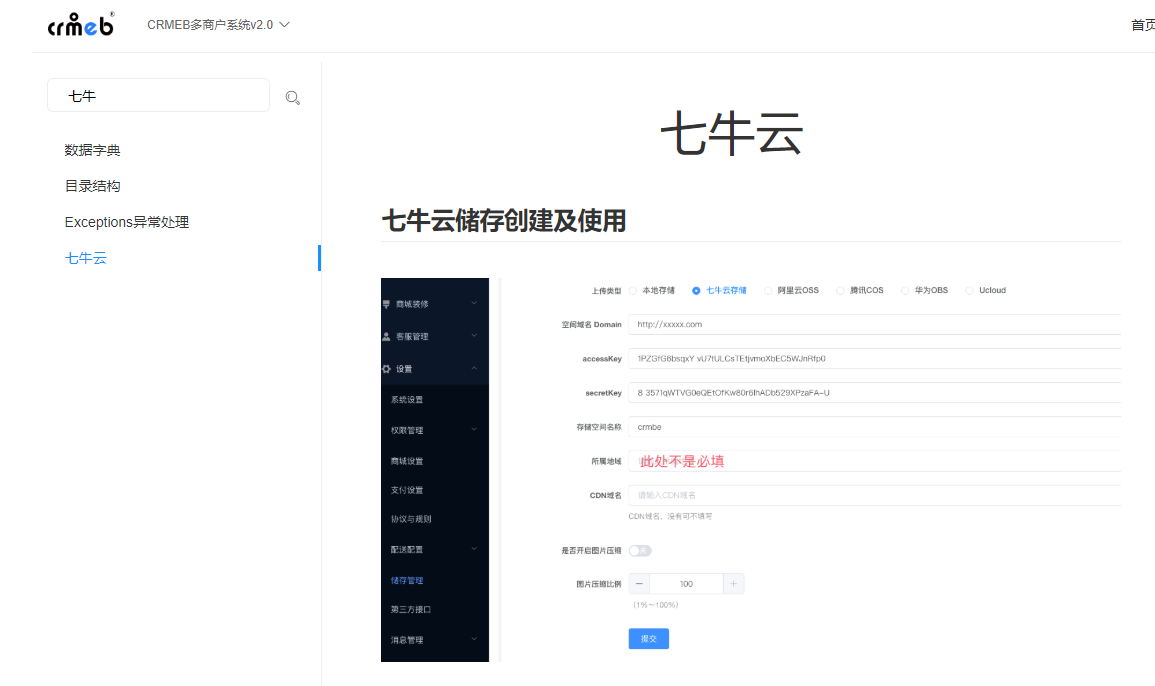The width and height of the screenshot is (1155, 686).
Task: Increase 图片压缩比例 with the plus button
Action: (734, 584)
